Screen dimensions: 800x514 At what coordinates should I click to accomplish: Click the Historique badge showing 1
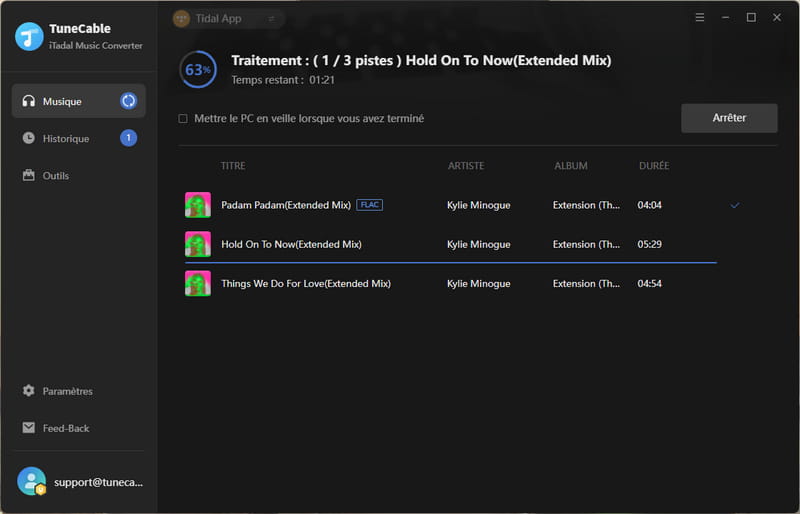[129, 138]
